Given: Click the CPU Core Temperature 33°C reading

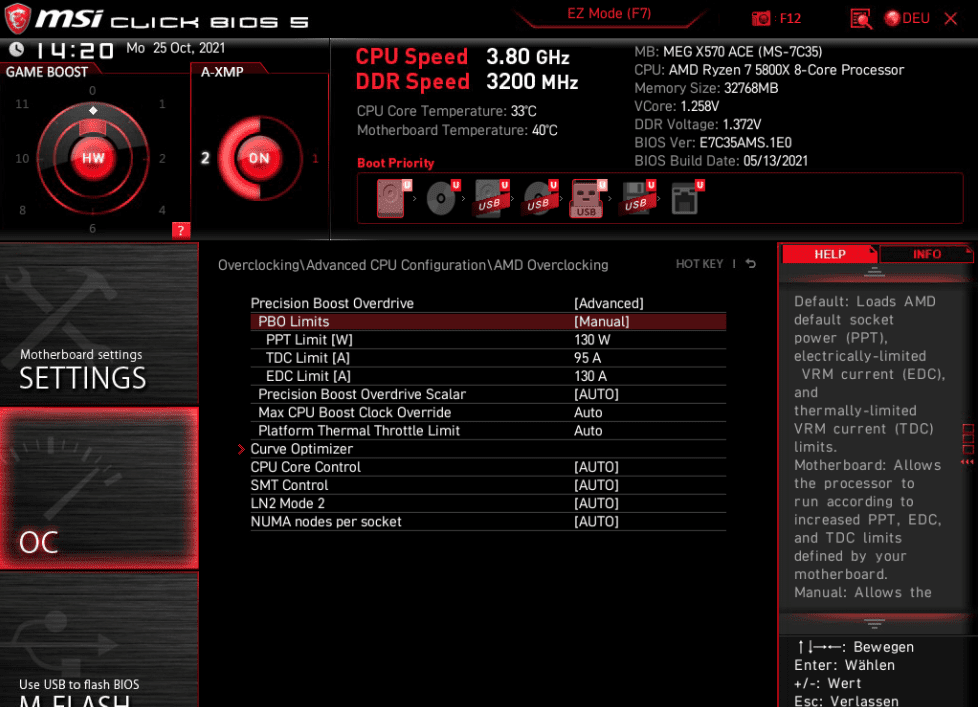Looking at the screenshot, I should (446, 111).
